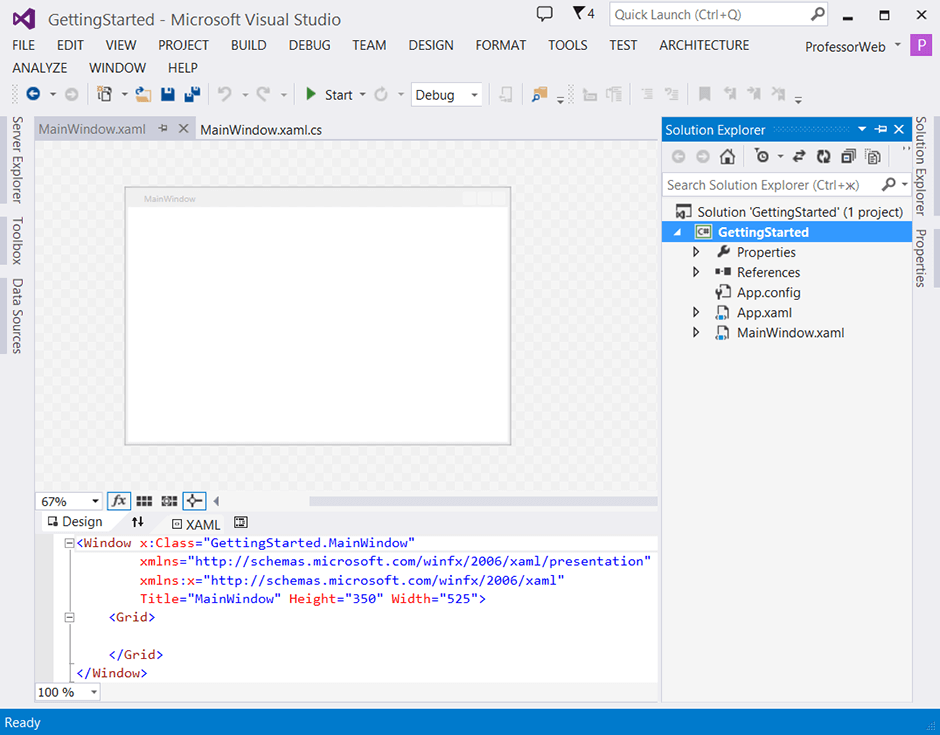Click the Pending Changes Filter clock icon
This screenshot has height=735, width=940.
[762, 156]
